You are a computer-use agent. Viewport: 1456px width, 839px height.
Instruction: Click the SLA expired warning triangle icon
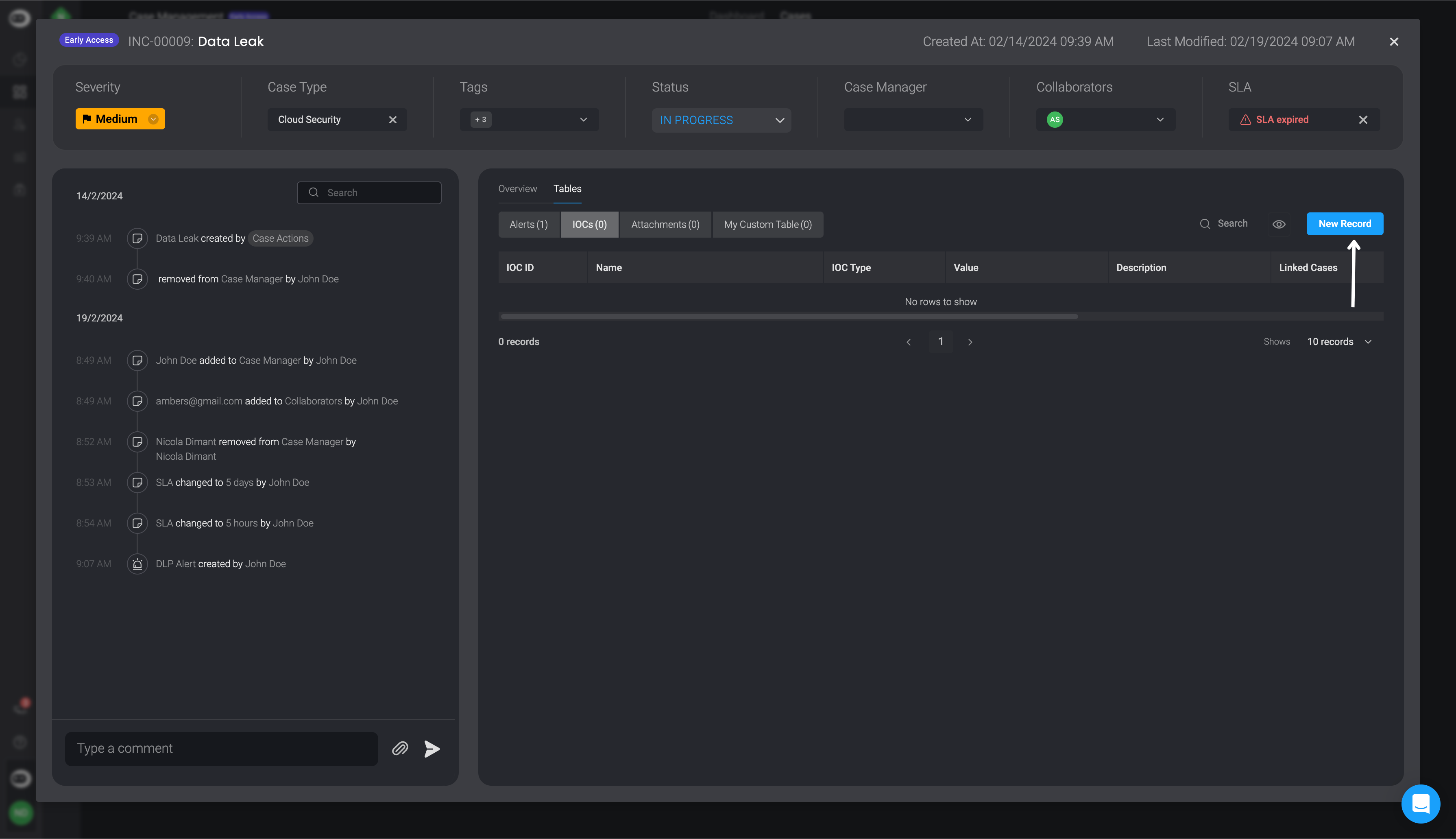coord(1245,120)
